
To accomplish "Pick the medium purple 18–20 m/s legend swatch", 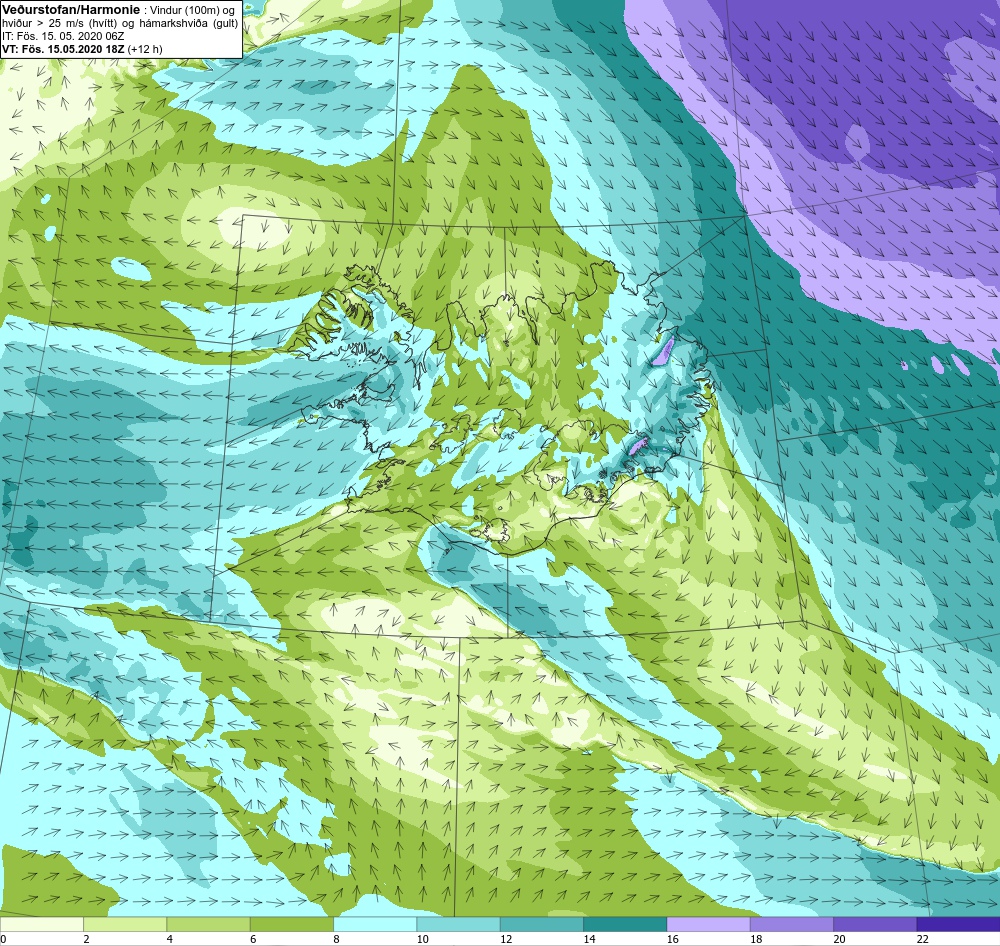I will 791,924.
